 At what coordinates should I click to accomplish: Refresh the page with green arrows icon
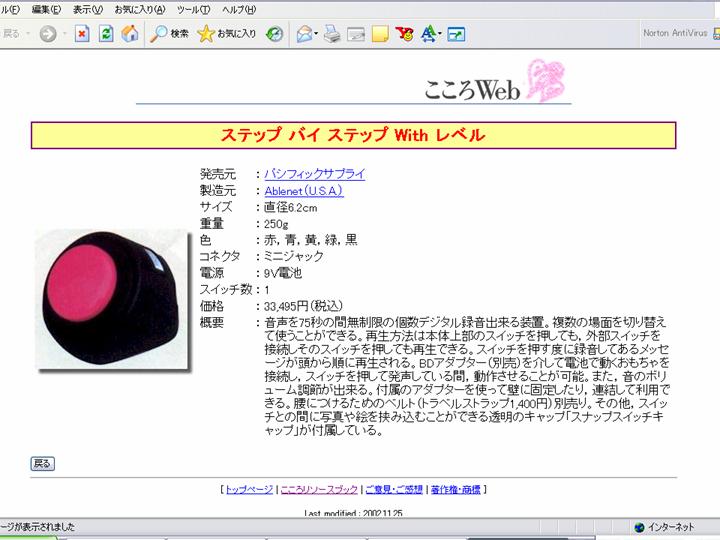pos(106,34)
